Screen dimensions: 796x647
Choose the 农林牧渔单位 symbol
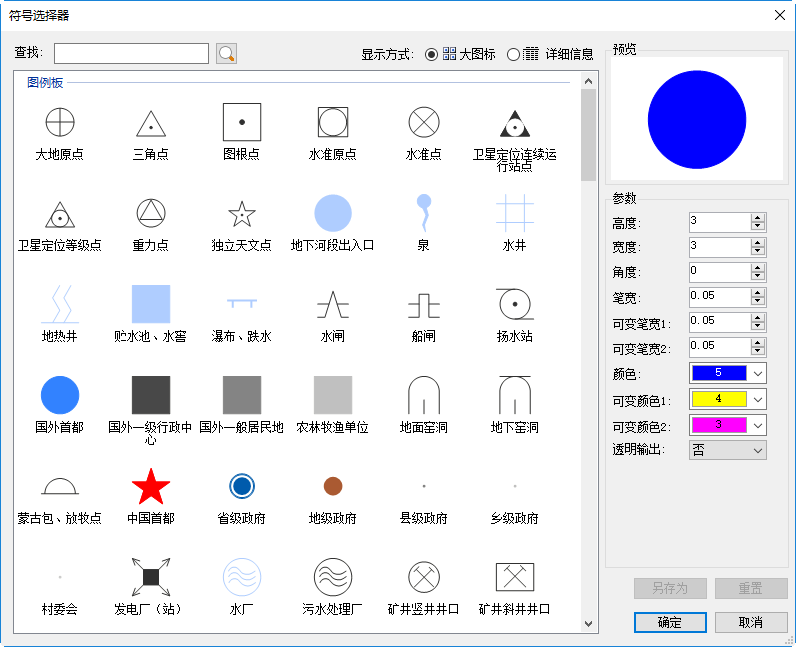tap(333, 395)
